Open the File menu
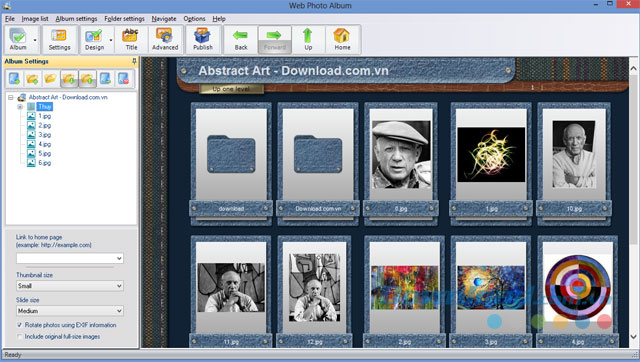This screenshot has height=362, width=640. [10, 19]
